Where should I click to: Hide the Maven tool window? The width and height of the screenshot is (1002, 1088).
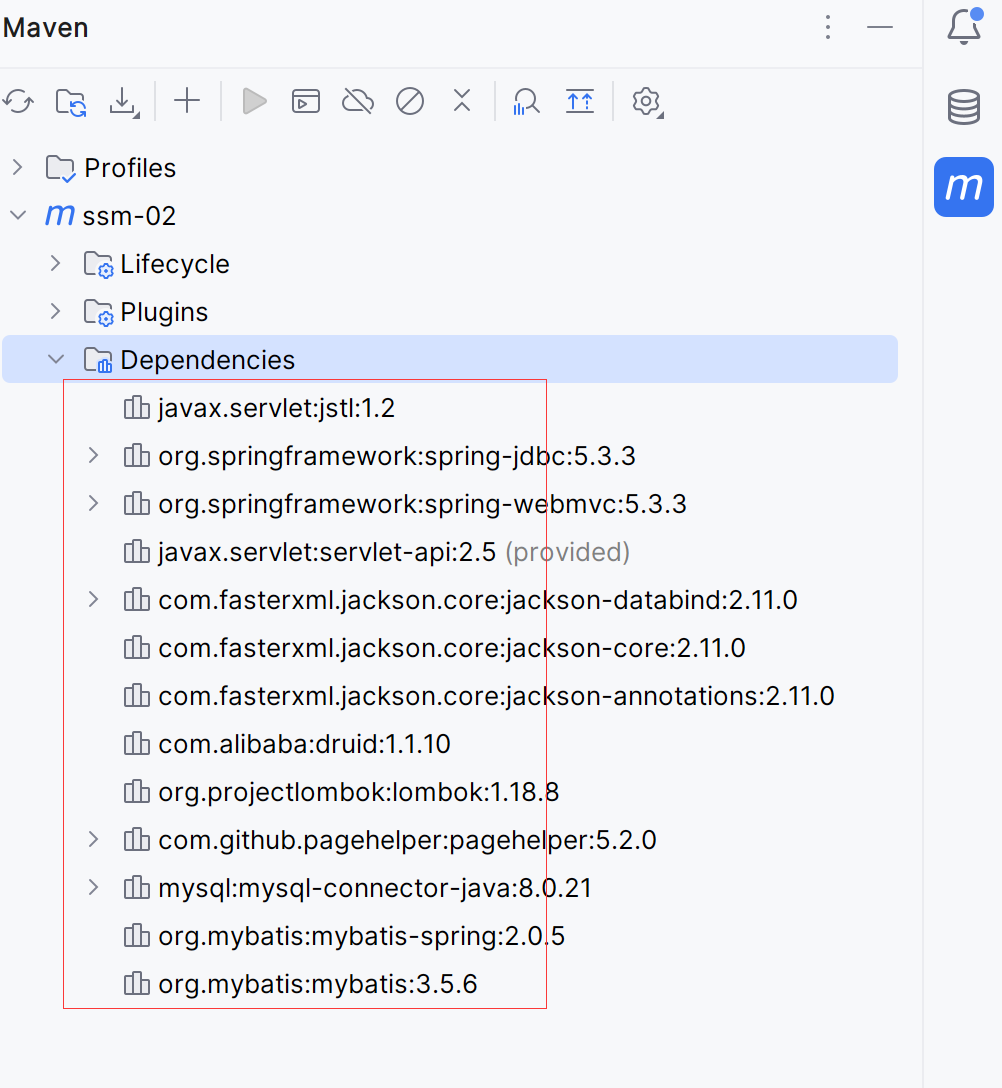[880, 28]
